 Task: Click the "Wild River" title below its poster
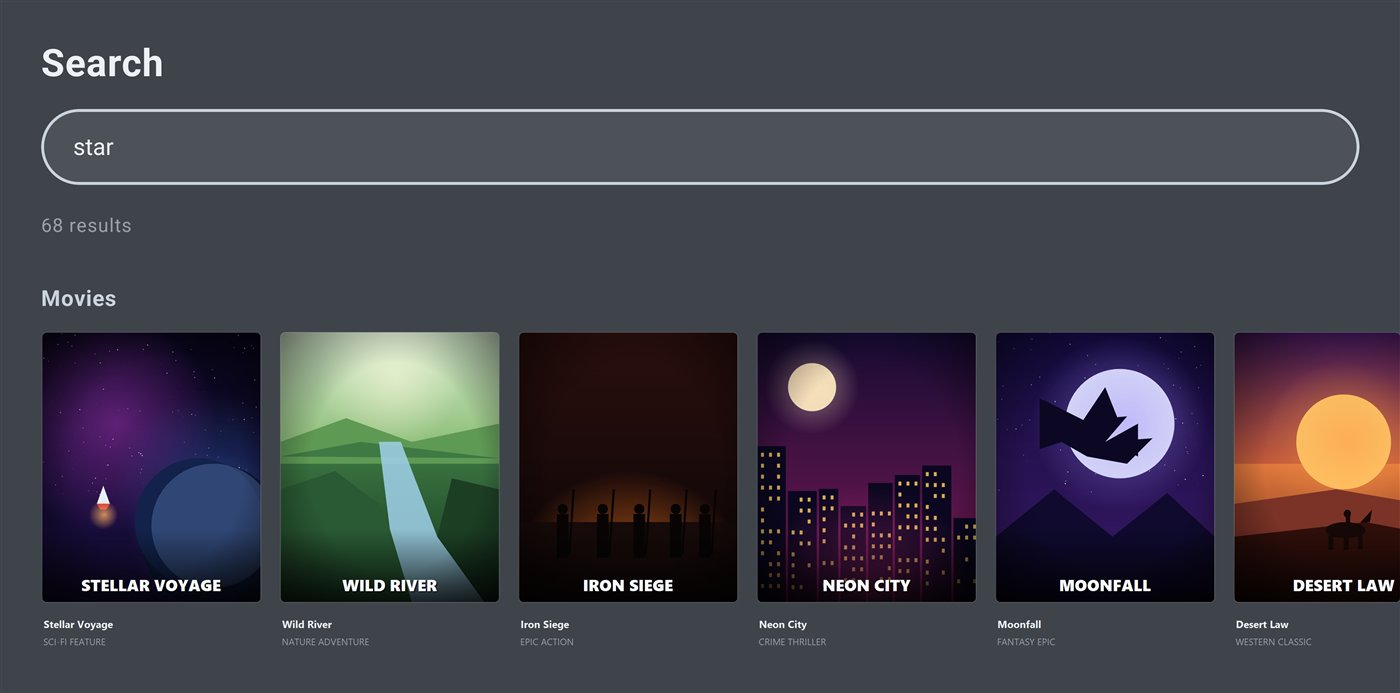(x=307, y=625)
